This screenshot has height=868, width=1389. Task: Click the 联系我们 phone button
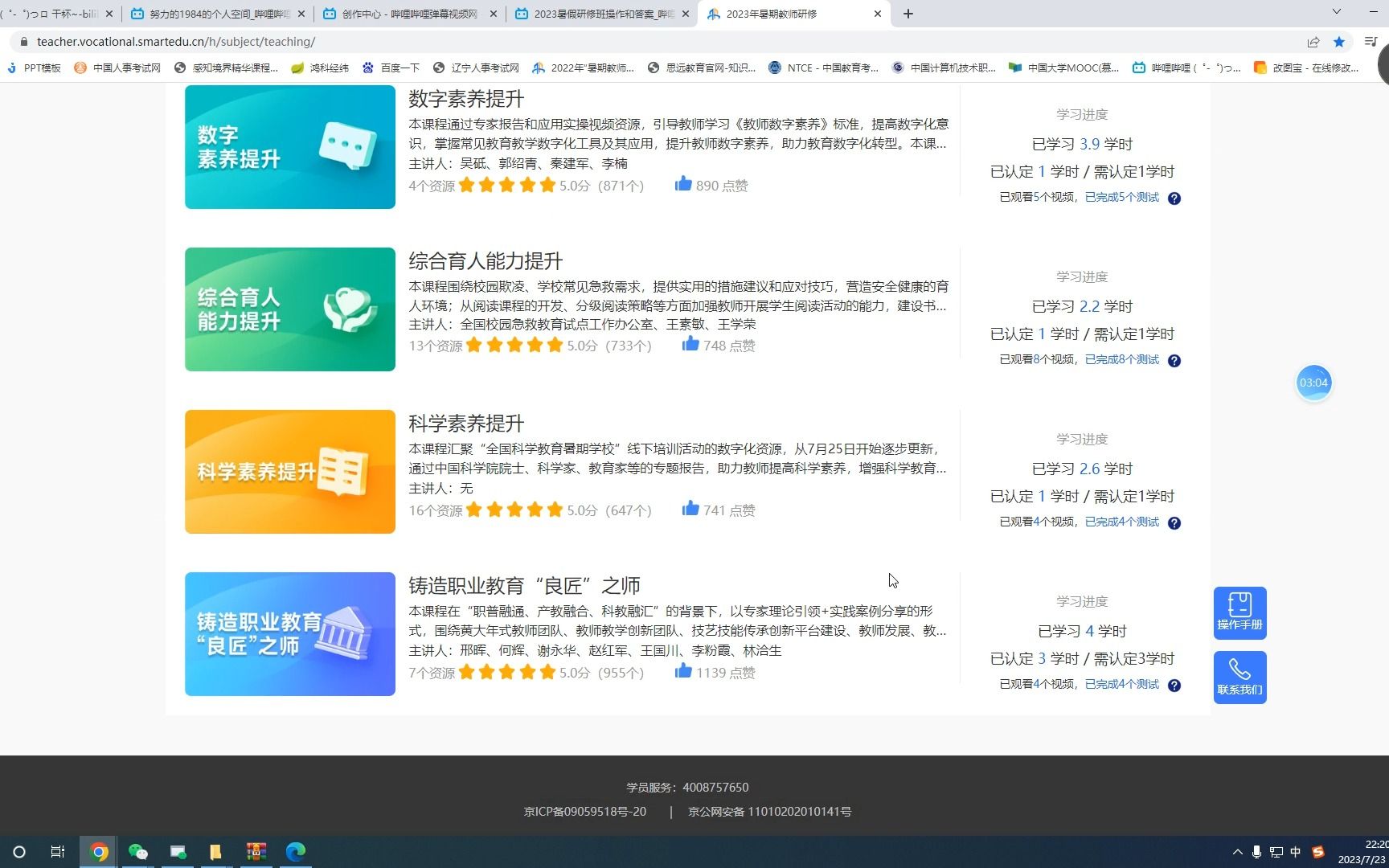tap(1239, 678)
